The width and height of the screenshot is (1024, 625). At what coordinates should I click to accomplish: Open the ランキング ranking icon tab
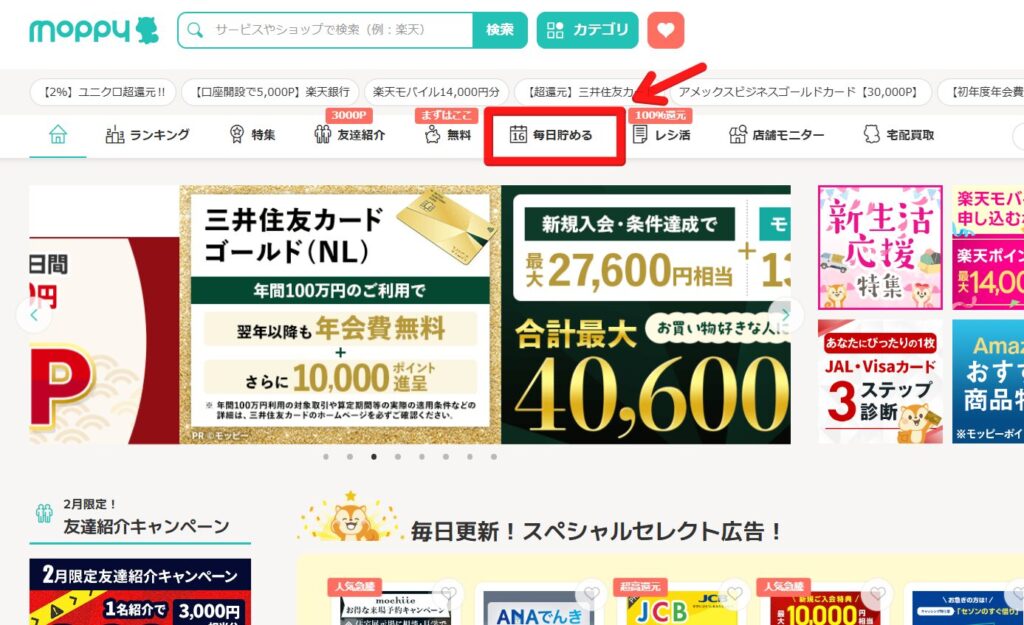click(x=114, y=135)
